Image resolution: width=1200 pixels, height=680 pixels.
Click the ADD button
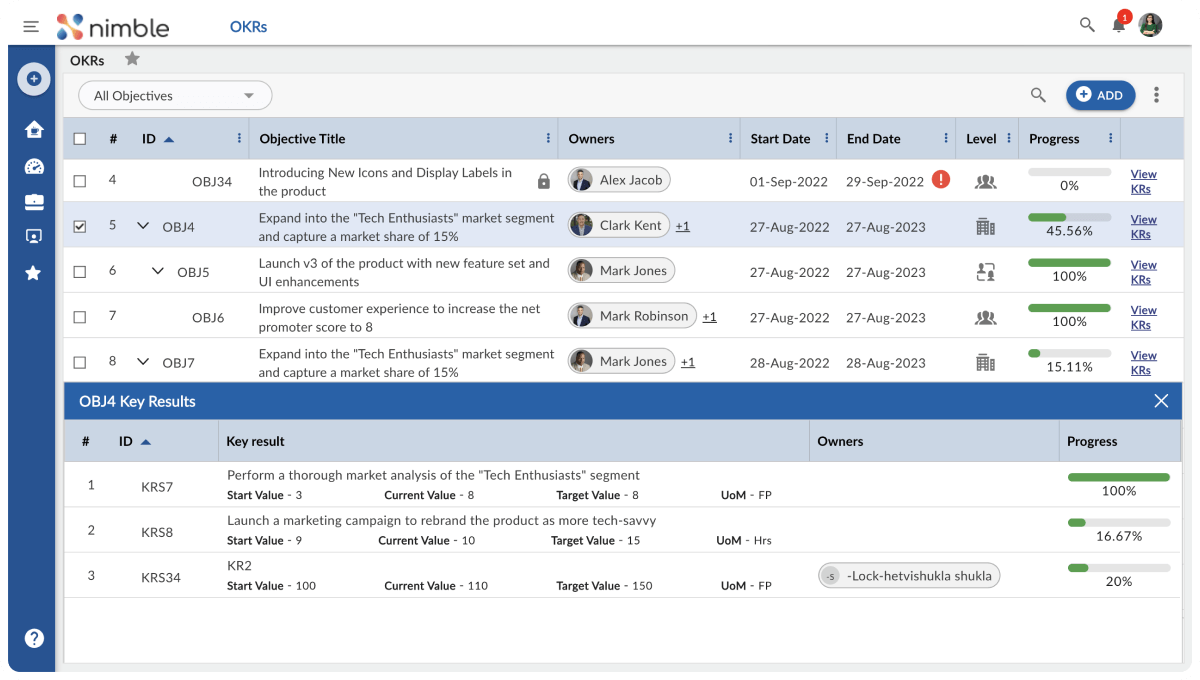point(1100,95)
